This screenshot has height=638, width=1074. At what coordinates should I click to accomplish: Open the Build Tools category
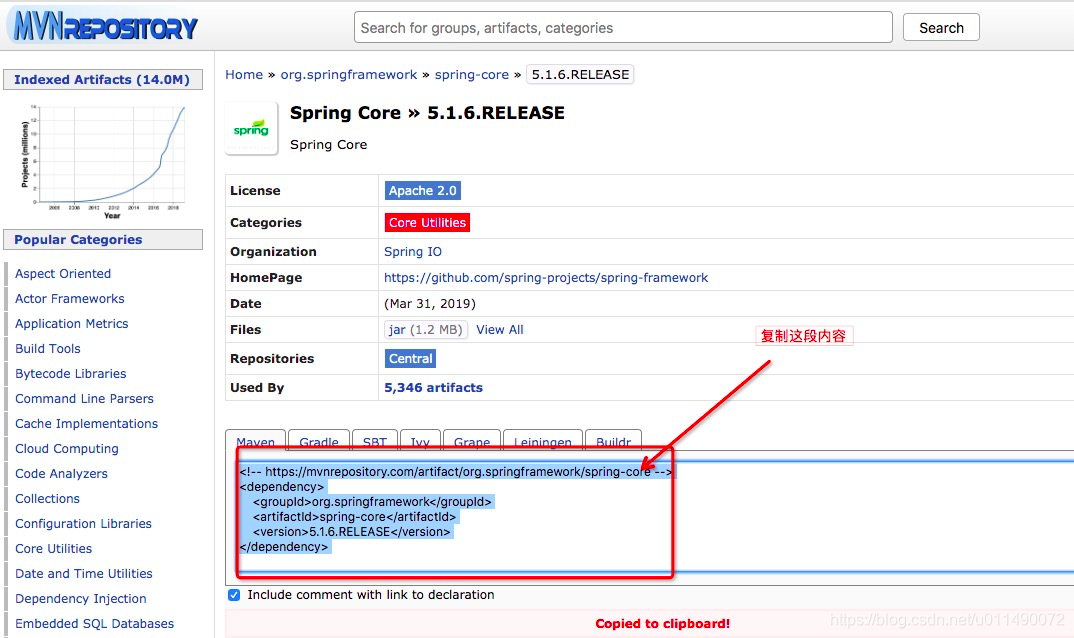(48, 349)
